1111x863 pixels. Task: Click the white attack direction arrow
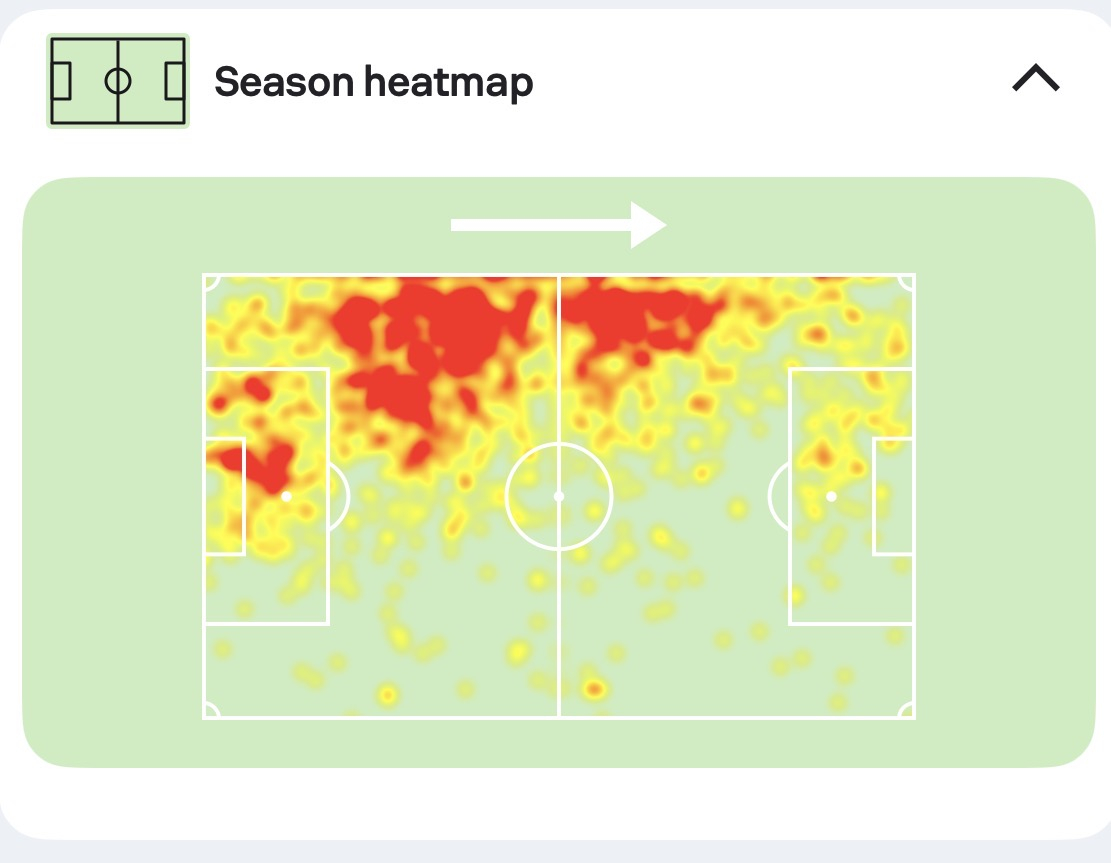coord(558,225)
